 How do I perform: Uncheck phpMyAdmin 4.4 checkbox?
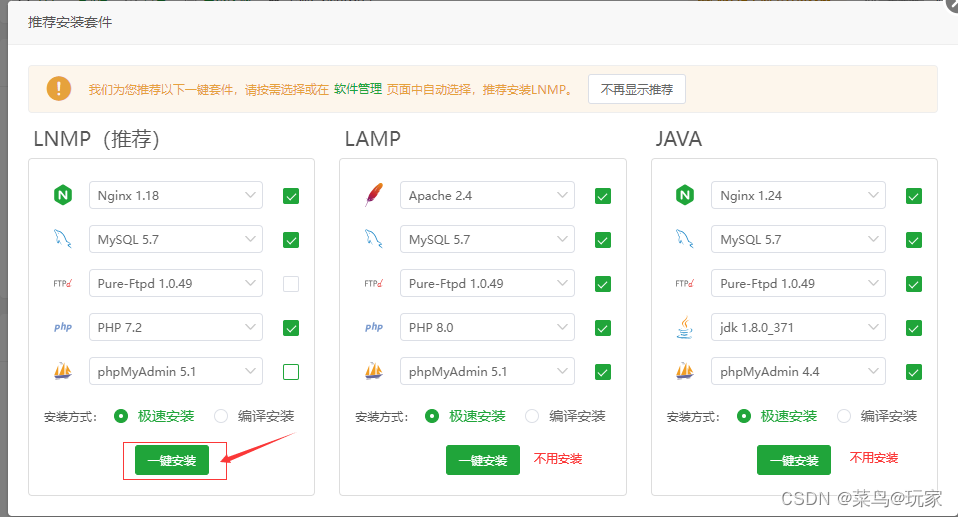(x=914, y=372)
